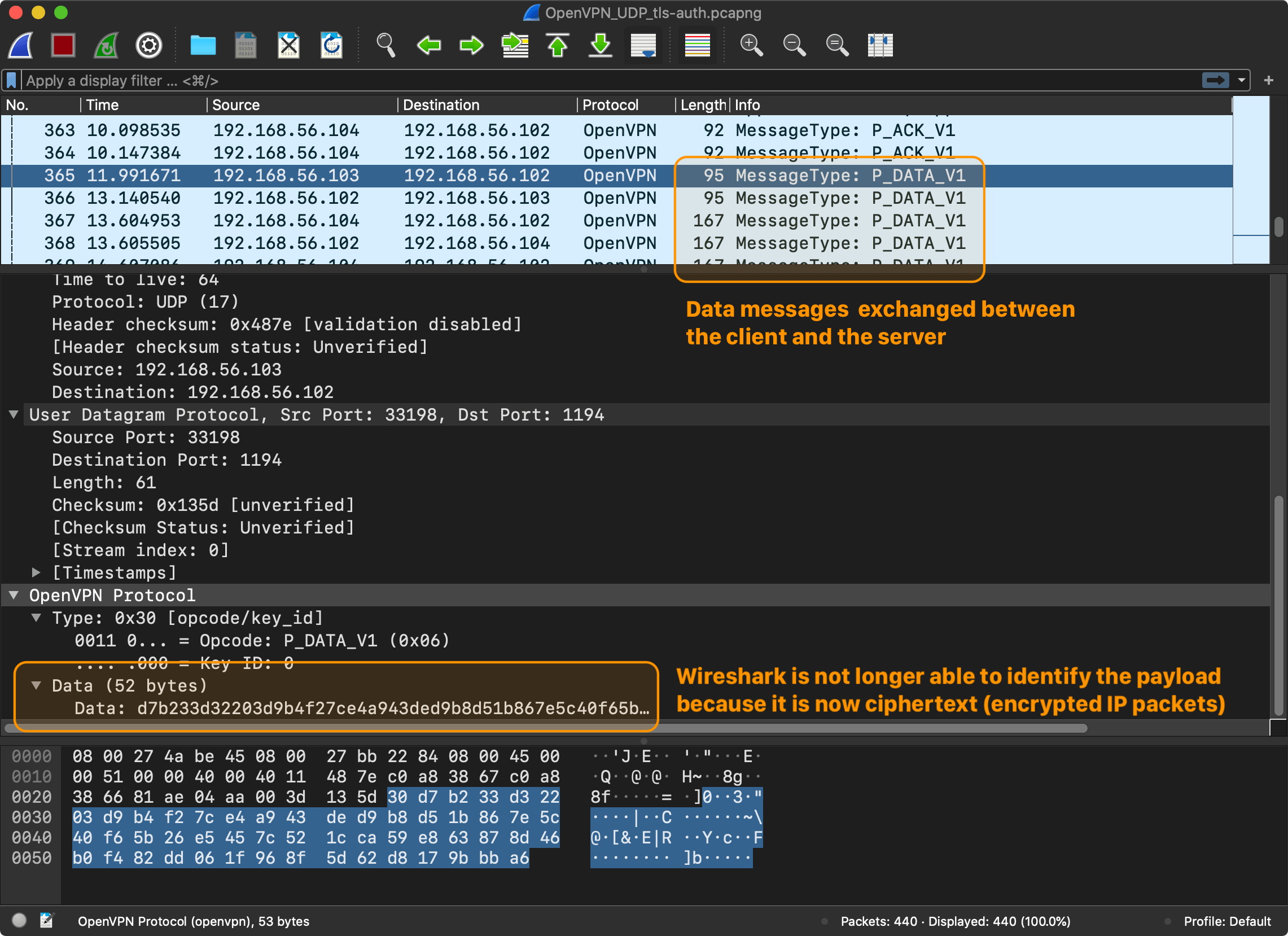
Task: Open the display filter history dropdown
Action: (1241, 80)
